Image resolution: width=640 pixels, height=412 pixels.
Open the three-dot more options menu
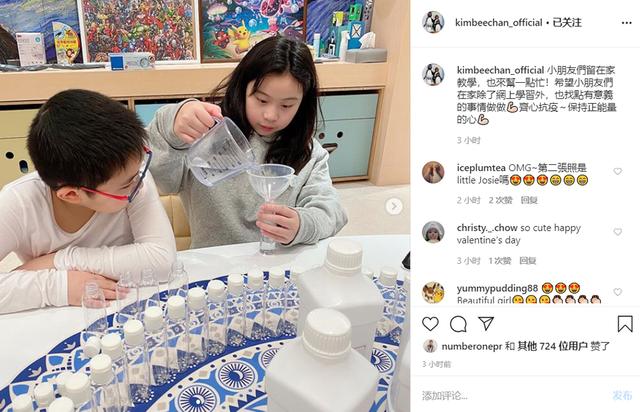[627, 23]
